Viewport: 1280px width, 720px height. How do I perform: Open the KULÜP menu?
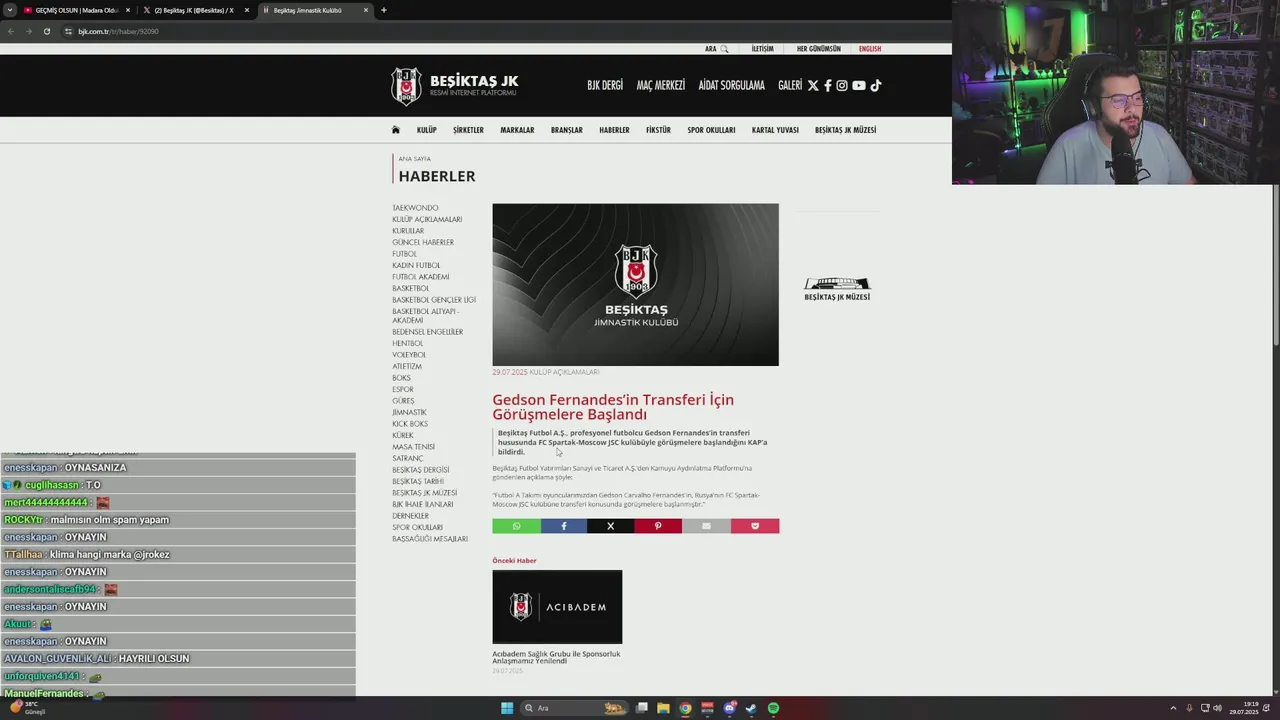pos(427,130)
